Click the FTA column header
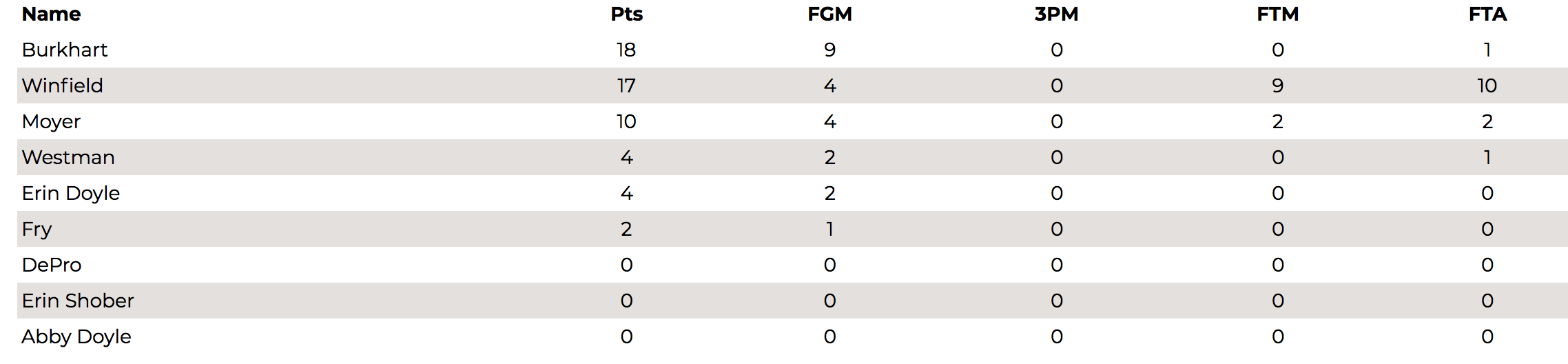The width and height of the screenshot is (1568, 364). click(x=1487, y=14)
